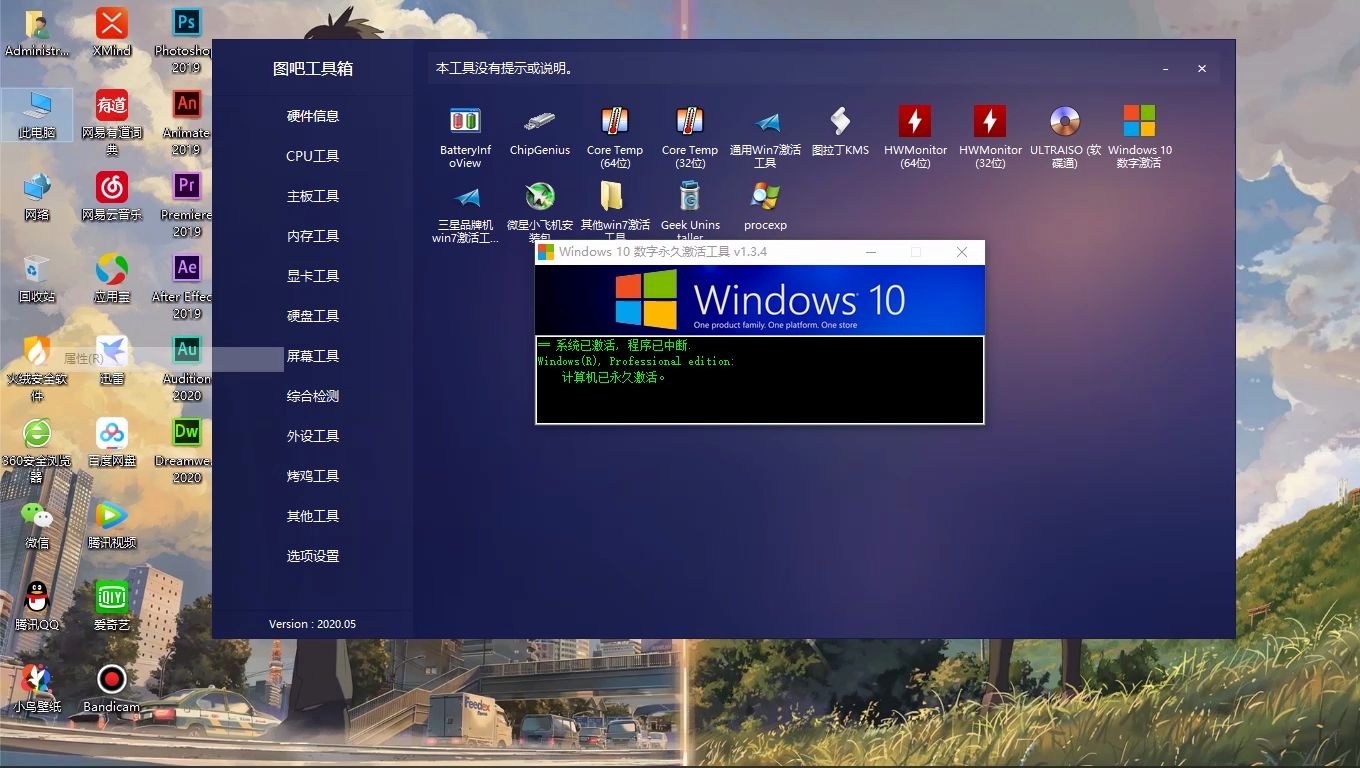
Task: Close the 图吧工具箱 window
Action: click(1202, 69)
